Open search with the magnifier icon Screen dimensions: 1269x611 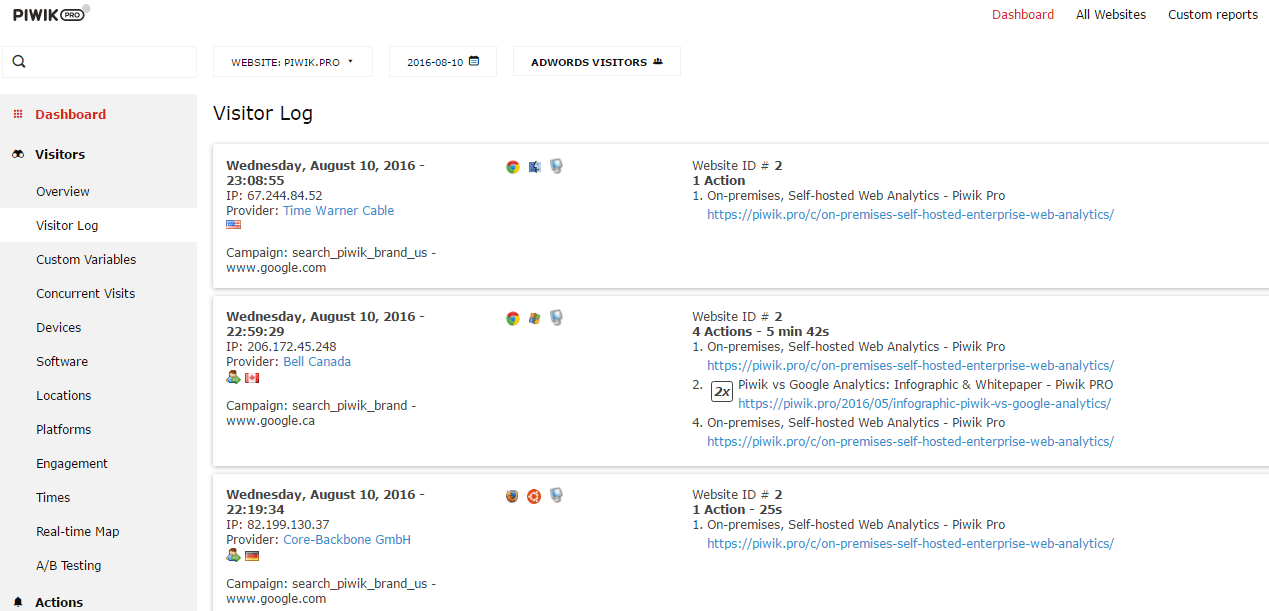point(18,62)
